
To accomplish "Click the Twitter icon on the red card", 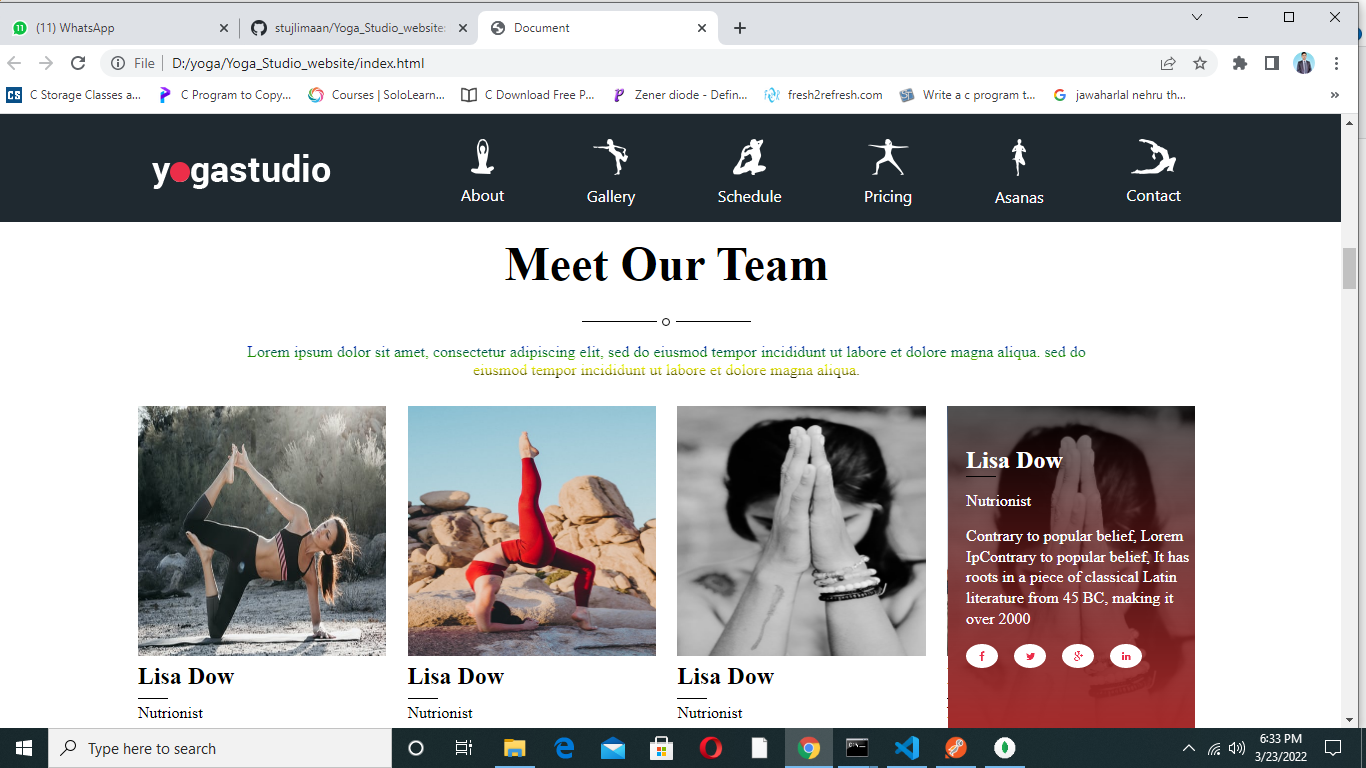I will (1030, 656).
